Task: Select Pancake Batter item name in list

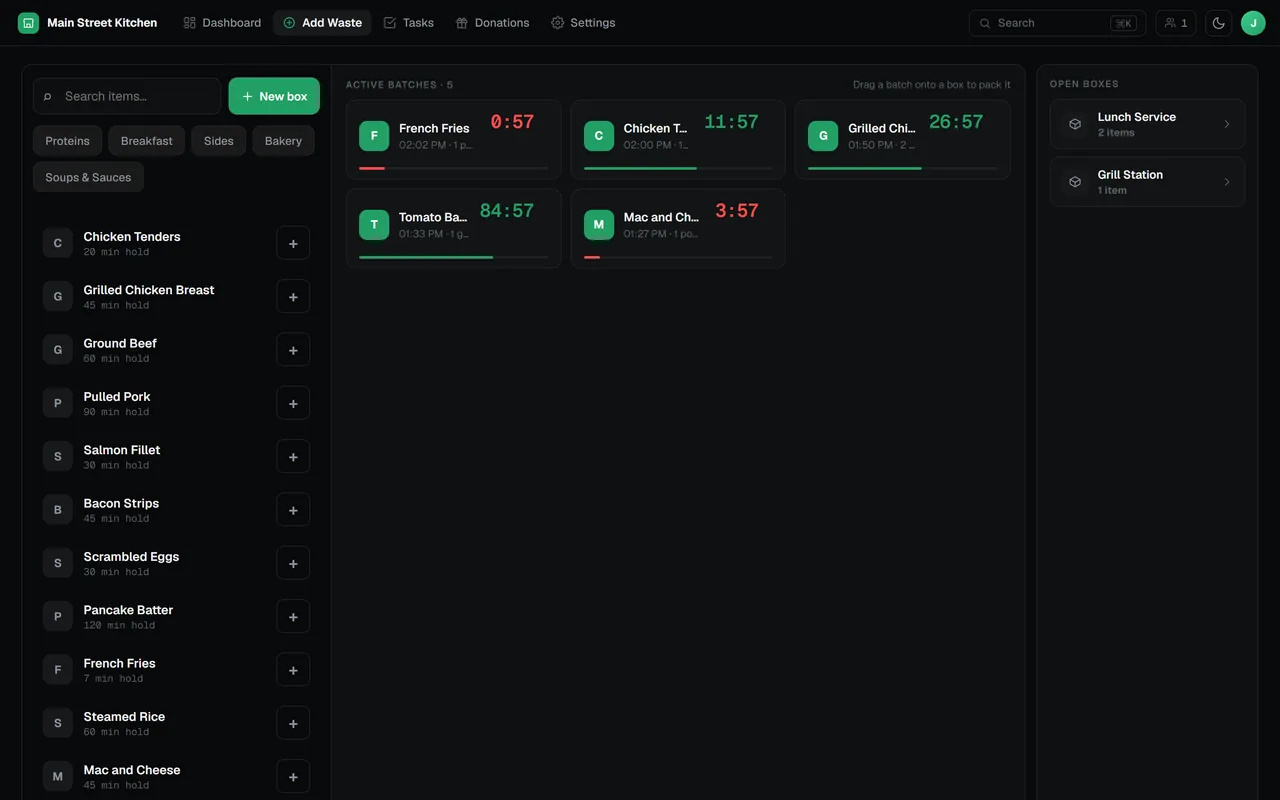Action: [128, 610]
